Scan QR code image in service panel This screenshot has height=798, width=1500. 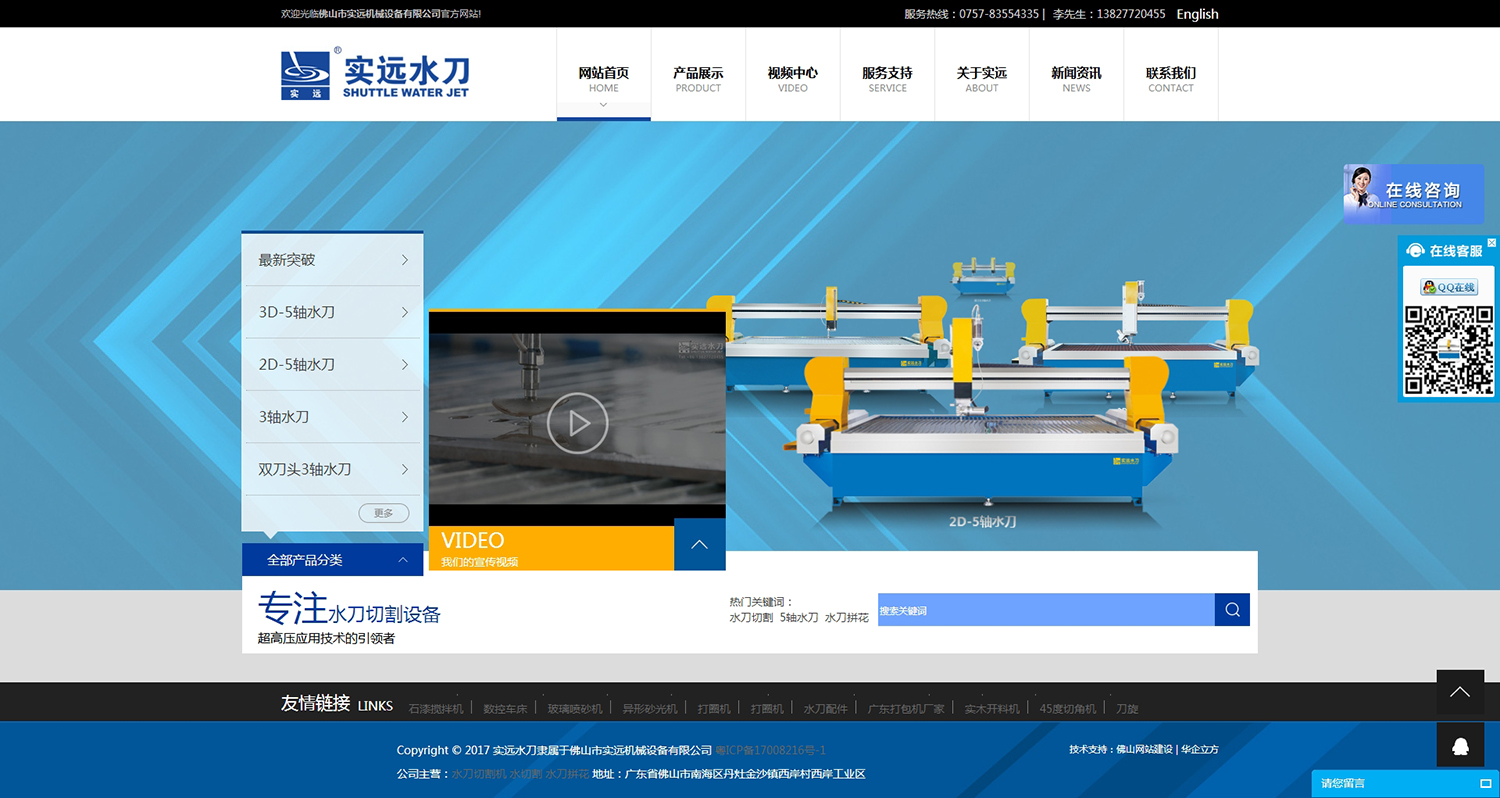click(x=1449, y=350)
